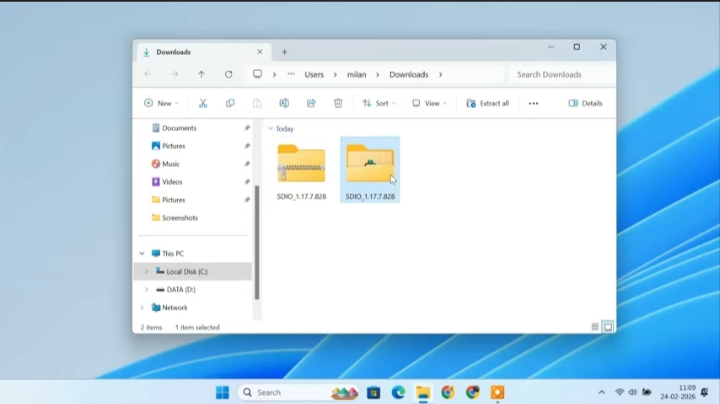Toggle the Details pane button
Image resolution: width=720 pixels, height=404 pixels.
click(x=585, y=103)
